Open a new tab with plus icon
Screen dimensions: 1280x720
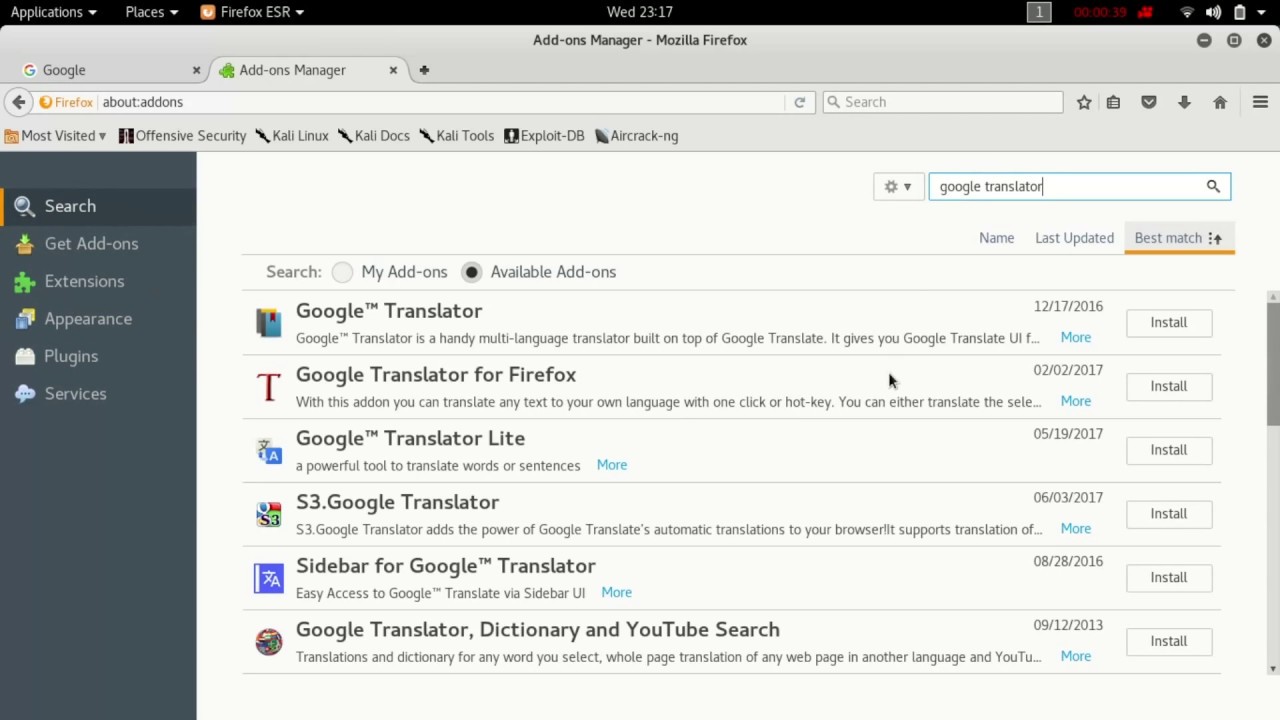pyautogui.click(x=424, y=70)
